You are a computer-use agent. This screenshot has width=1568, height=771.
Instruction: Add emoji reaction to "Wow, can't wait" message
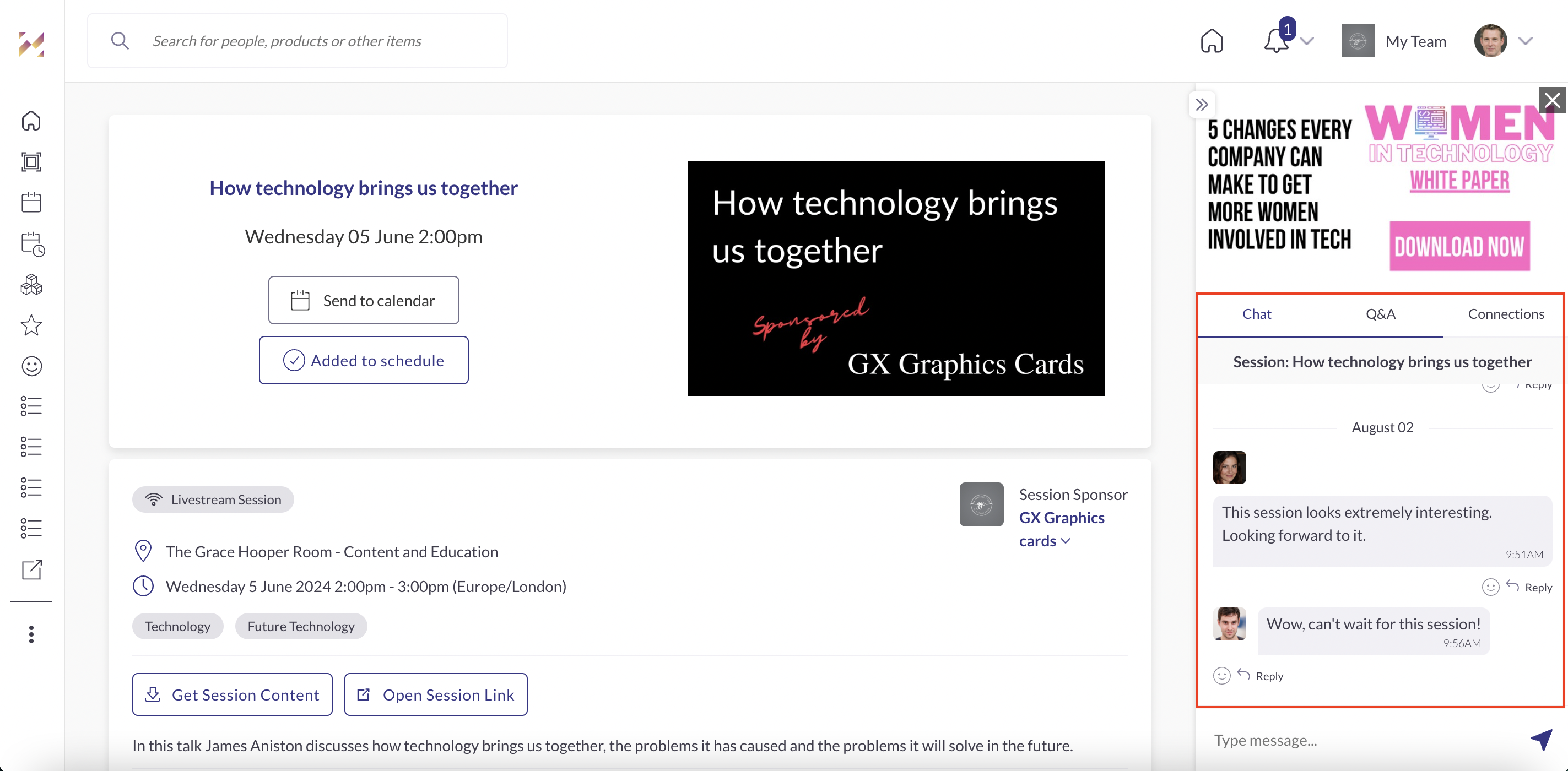[1221, 676]
